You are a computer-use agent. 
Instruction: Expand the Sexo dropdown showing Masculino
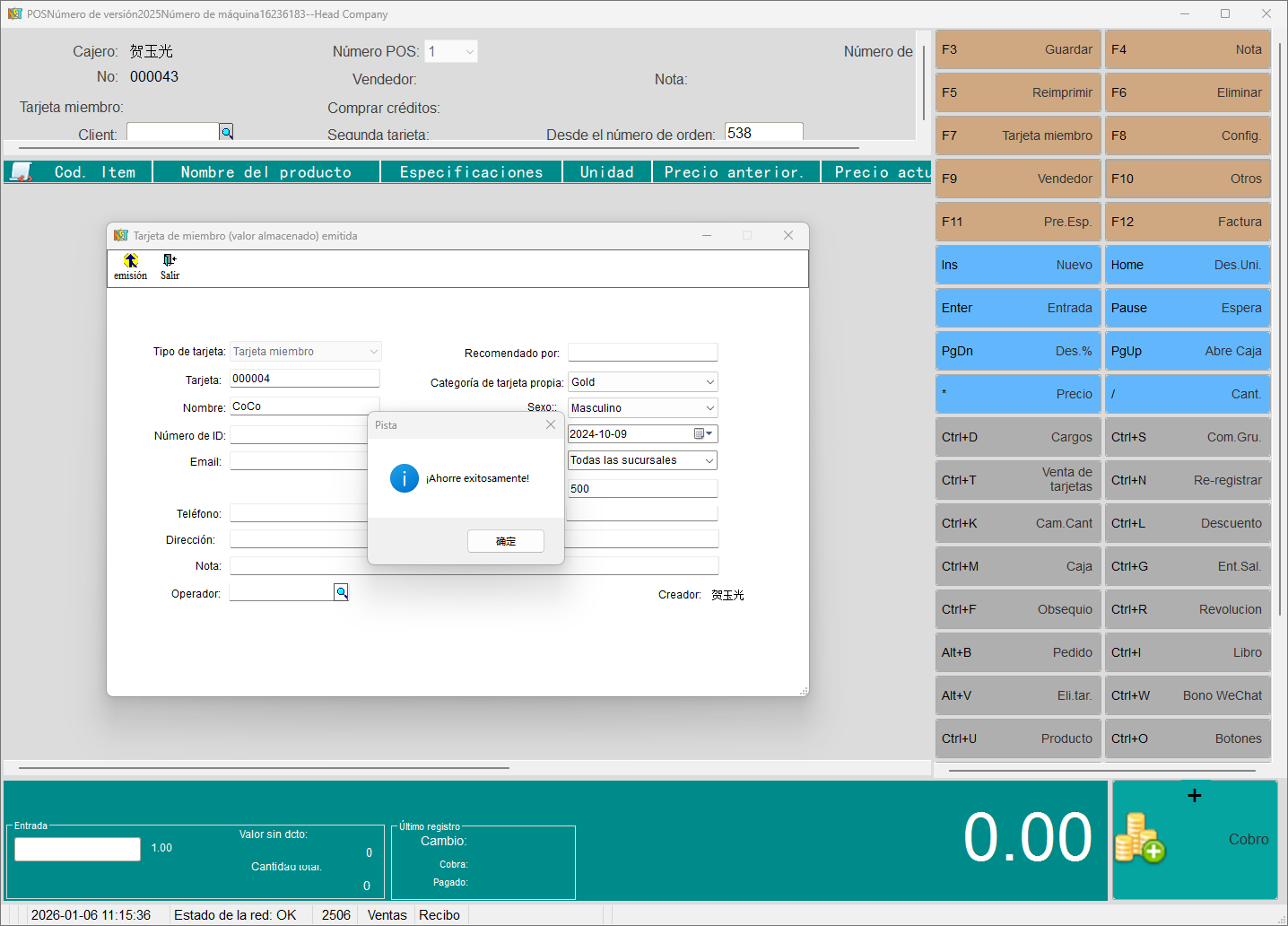point(709,408)
